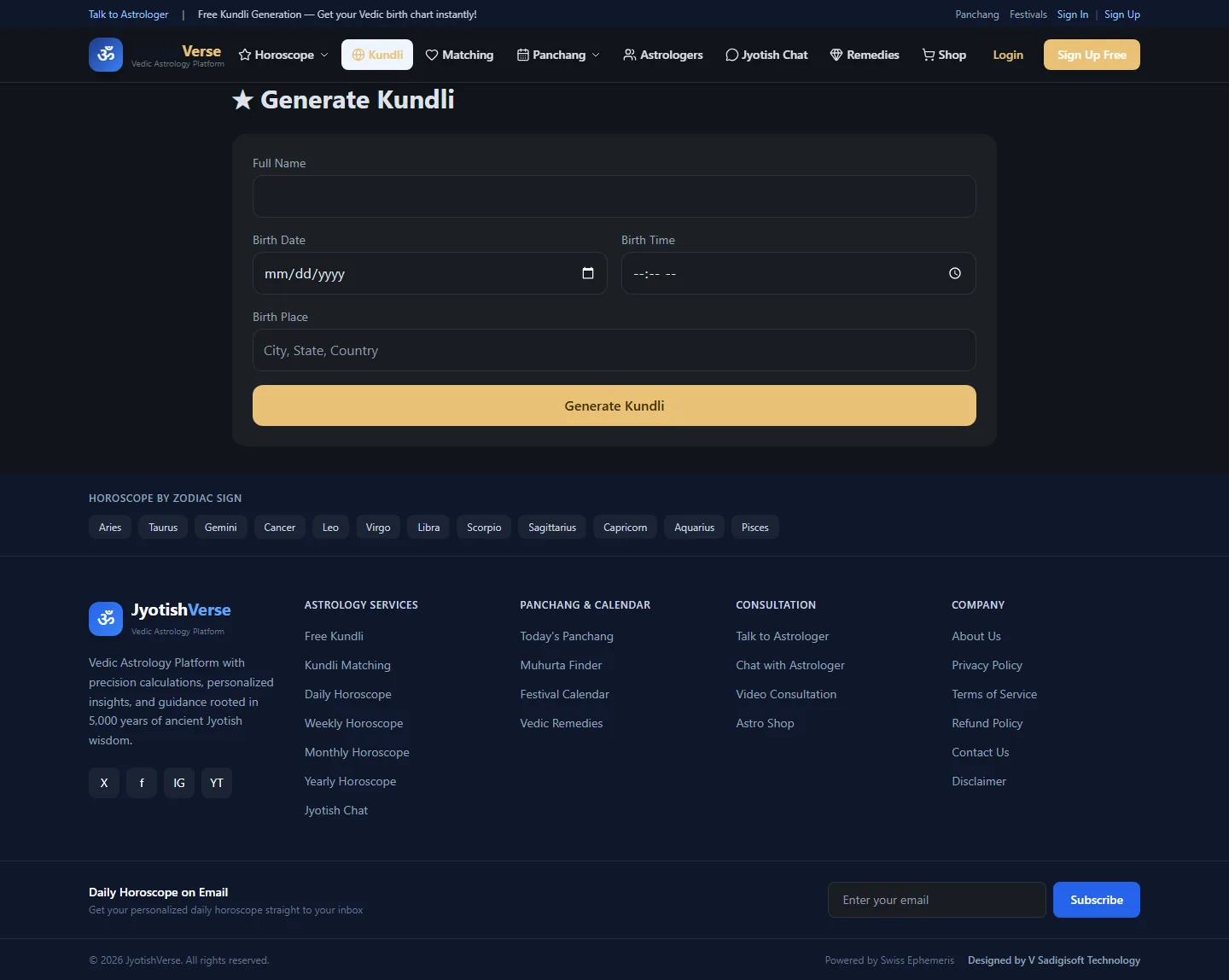This screenshot has height=980, width=1229.
Task: Click the Birth Time field
Action: pos(799,273)
